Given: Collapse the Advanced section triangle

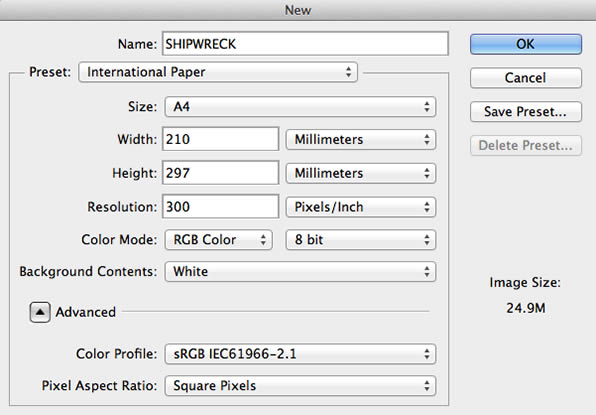Looking at the screenshot, I should pos(40,312).
